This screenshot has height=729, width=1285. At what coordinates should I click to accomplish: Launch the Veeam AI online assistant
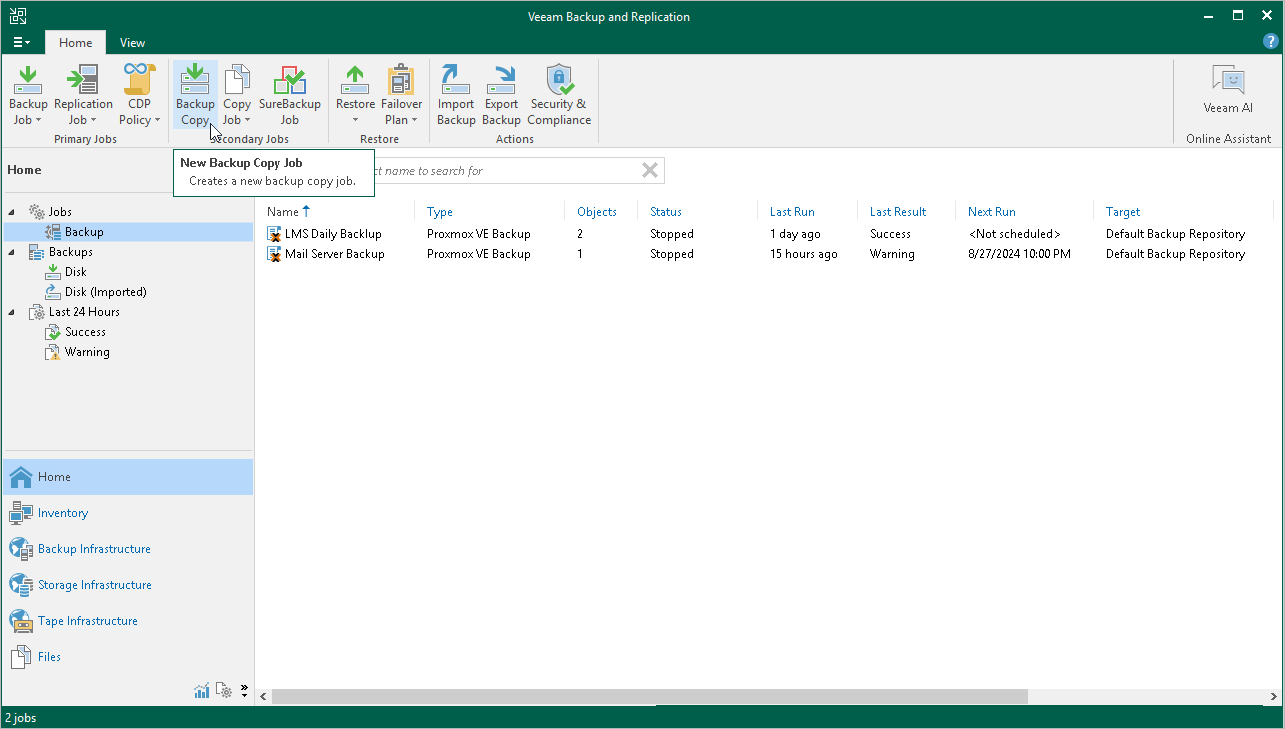coord(1228,90)
